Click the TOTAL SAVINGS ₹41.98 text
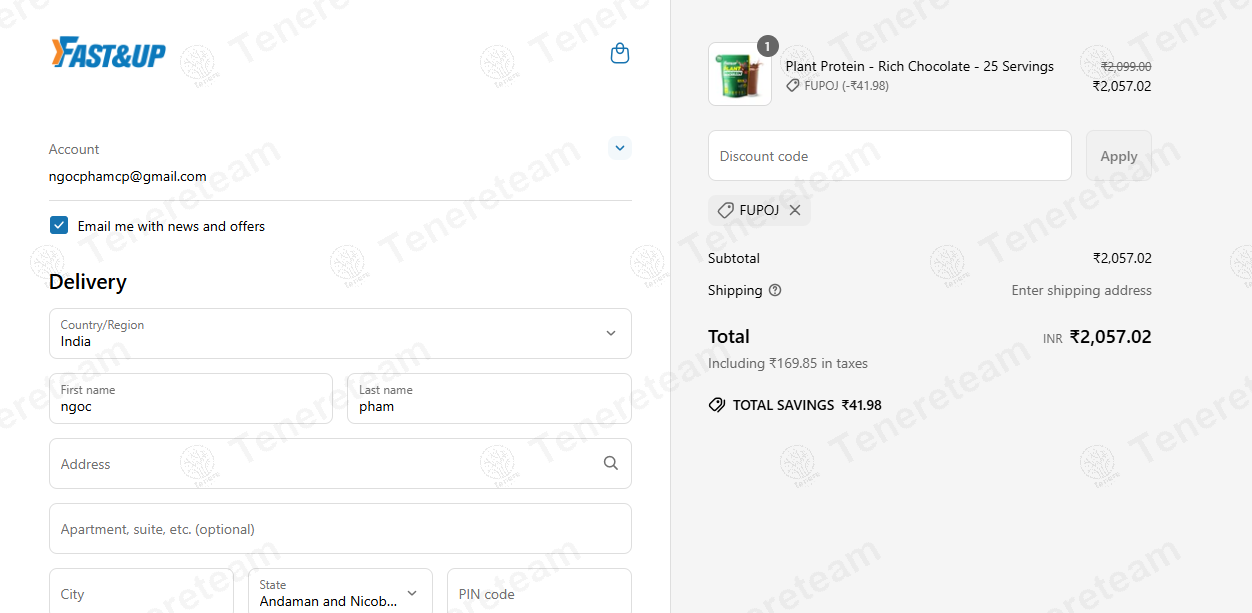 point(807,405)
